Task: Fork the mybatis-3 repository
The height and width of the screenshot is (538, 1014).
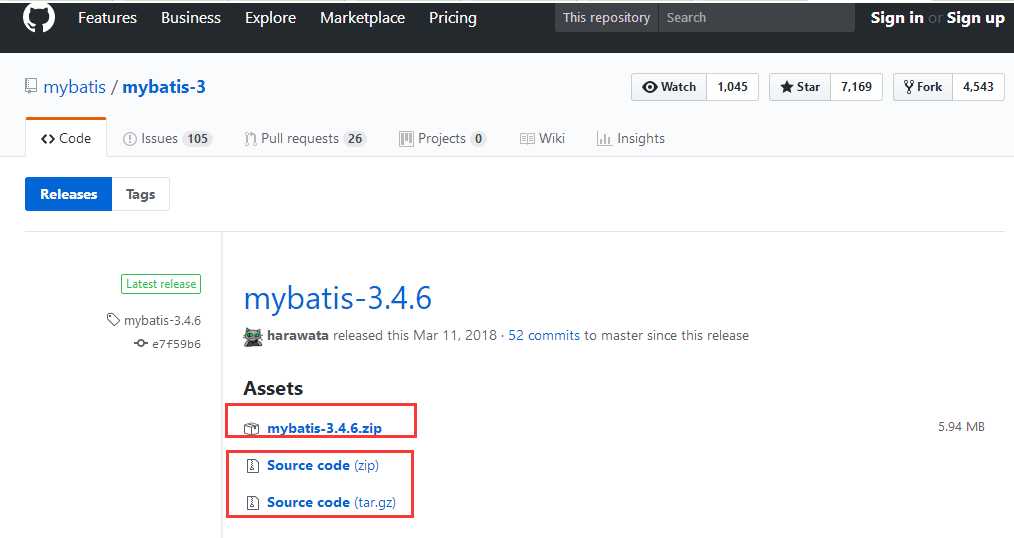Action: click(923, 87)
